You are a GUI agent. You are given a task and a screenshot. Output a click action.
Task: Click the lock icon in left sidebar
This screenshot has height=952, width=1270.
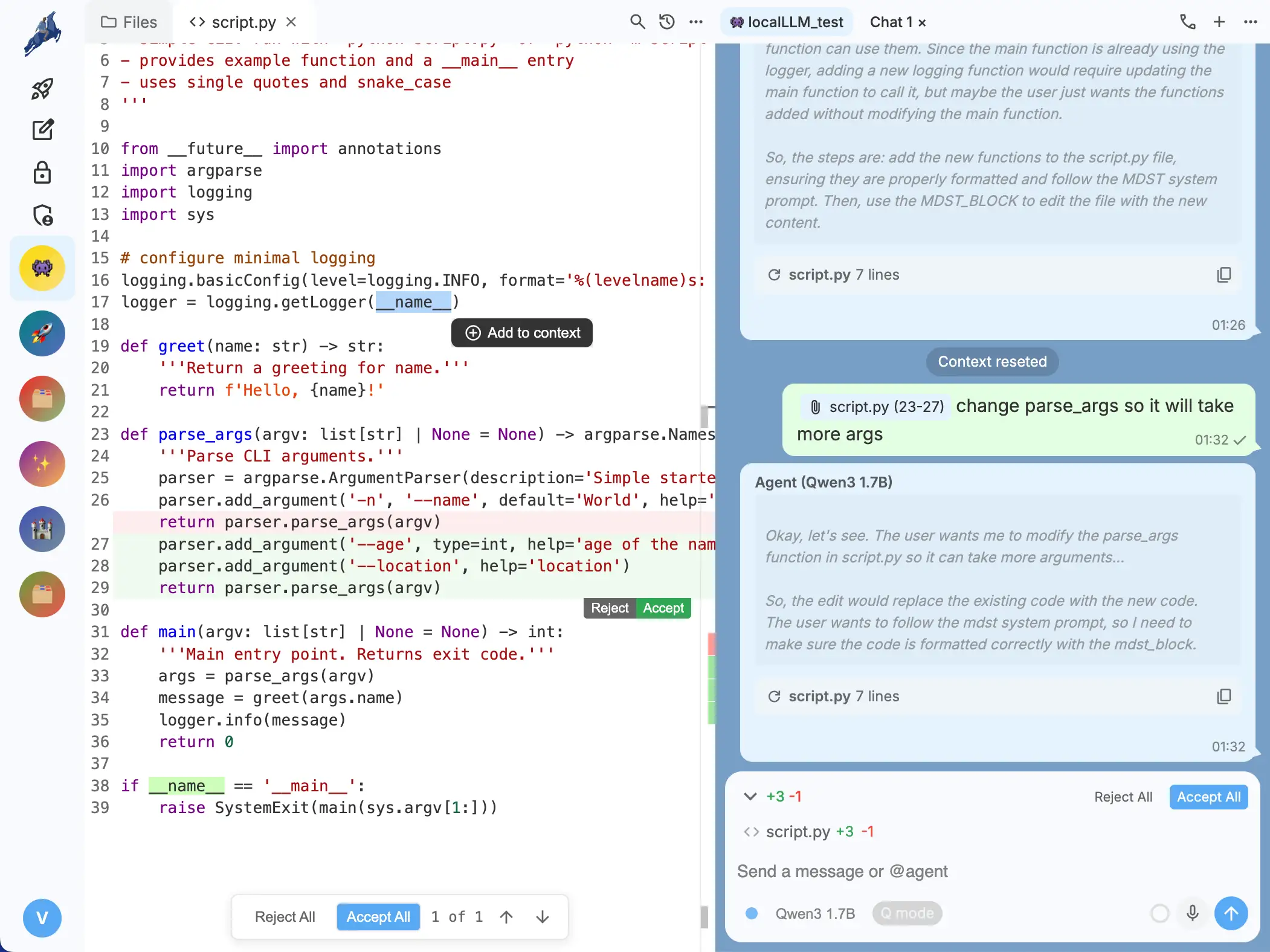click(42, 173)
